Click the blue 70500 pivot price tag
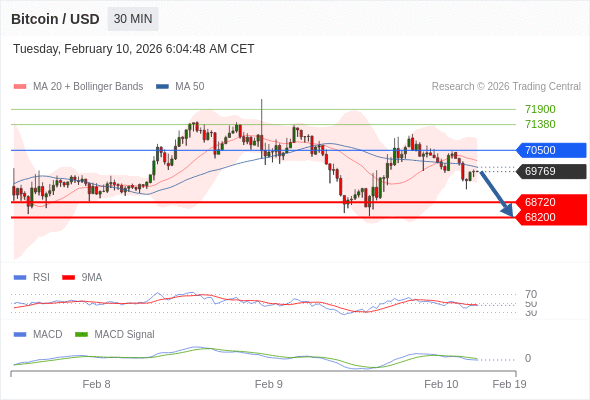 click(x=551, y=150)
